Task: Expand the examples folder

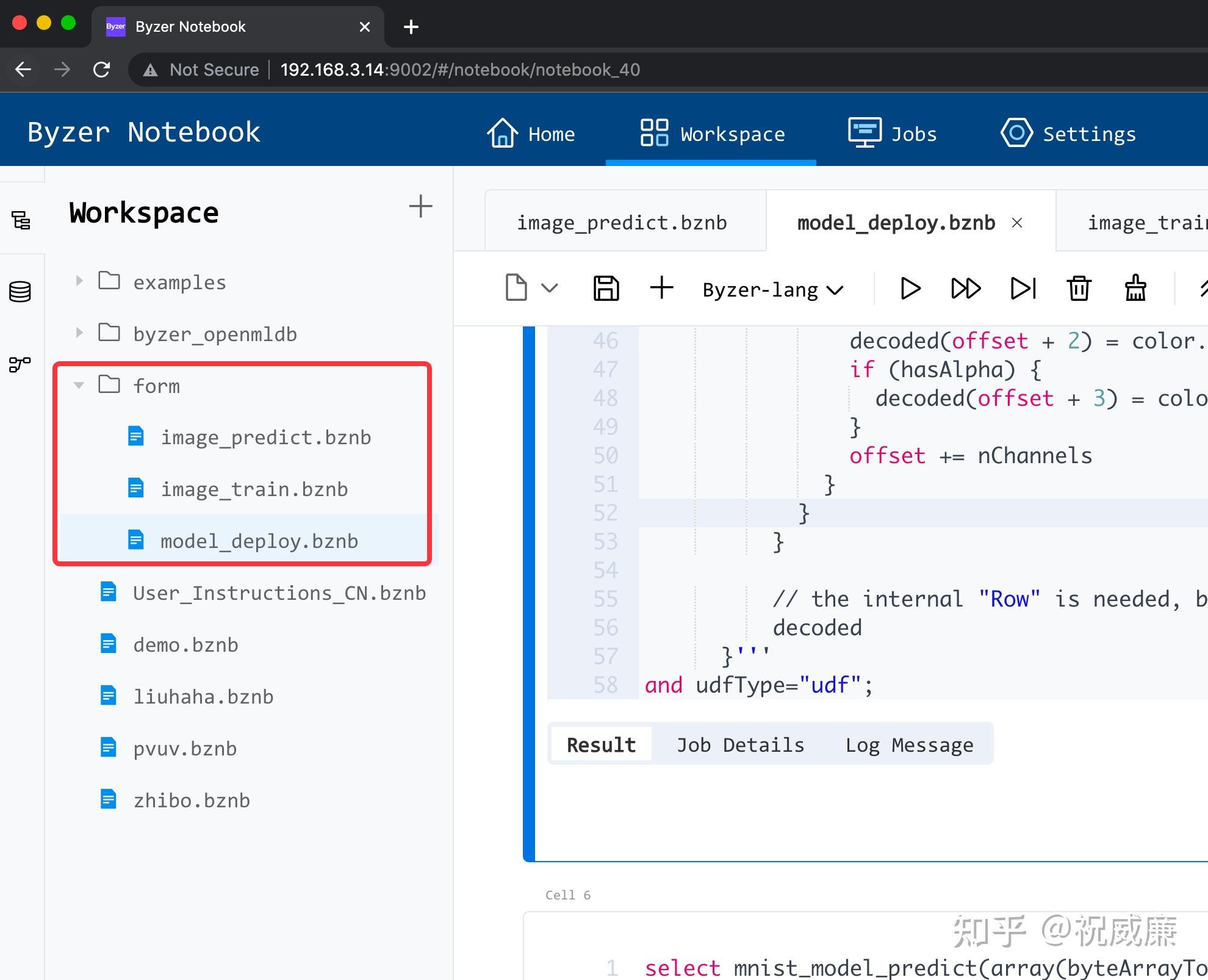Action: (x=79, y=281)
